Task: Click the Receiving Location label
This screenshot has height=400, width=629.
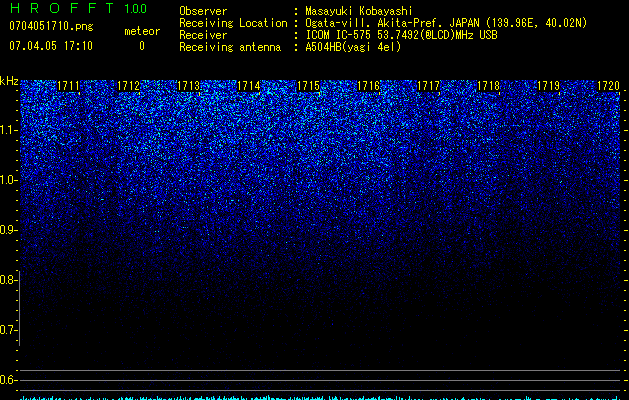Action: [x=233, y=23]
